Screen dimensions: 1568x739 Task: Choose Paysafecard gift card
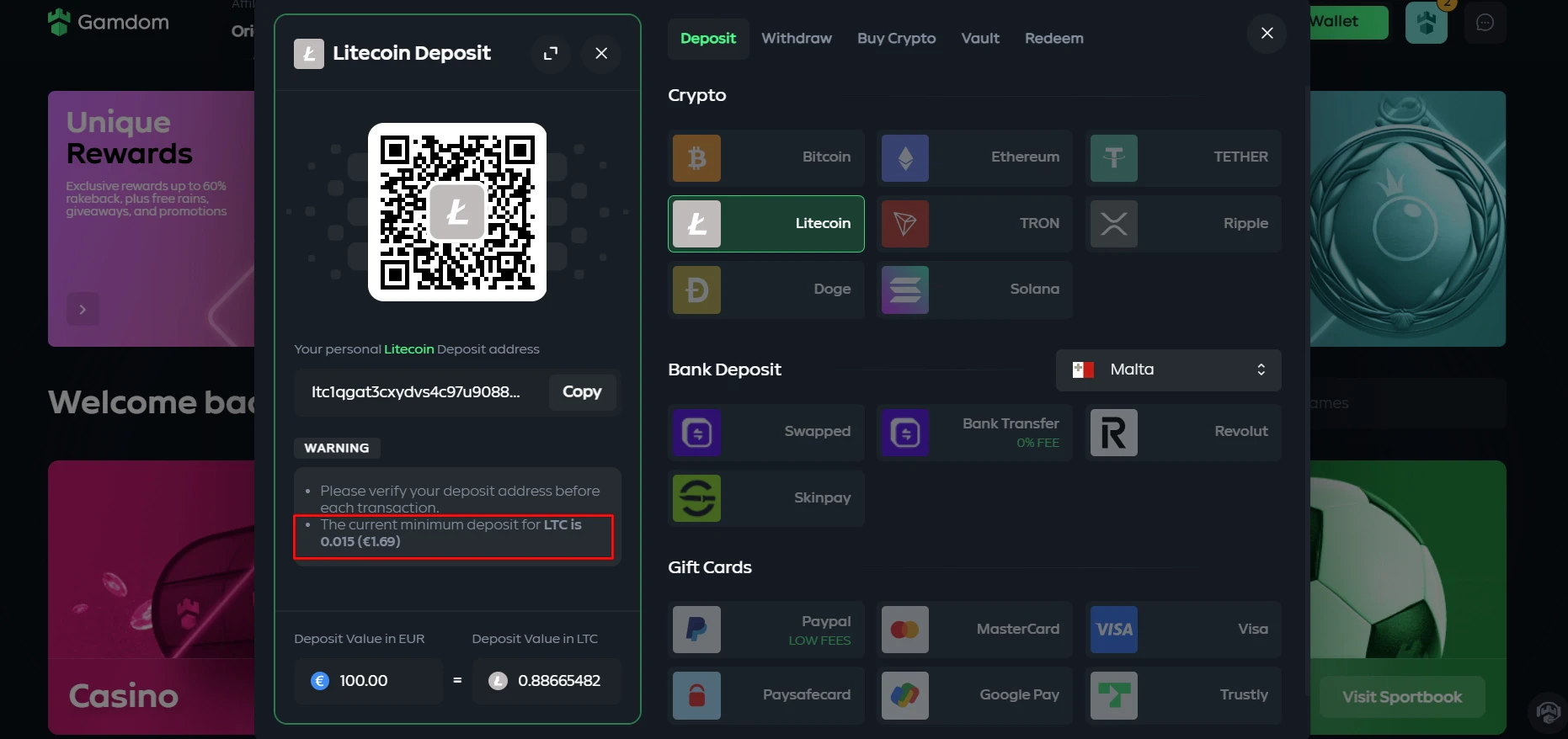click(766, 695)
